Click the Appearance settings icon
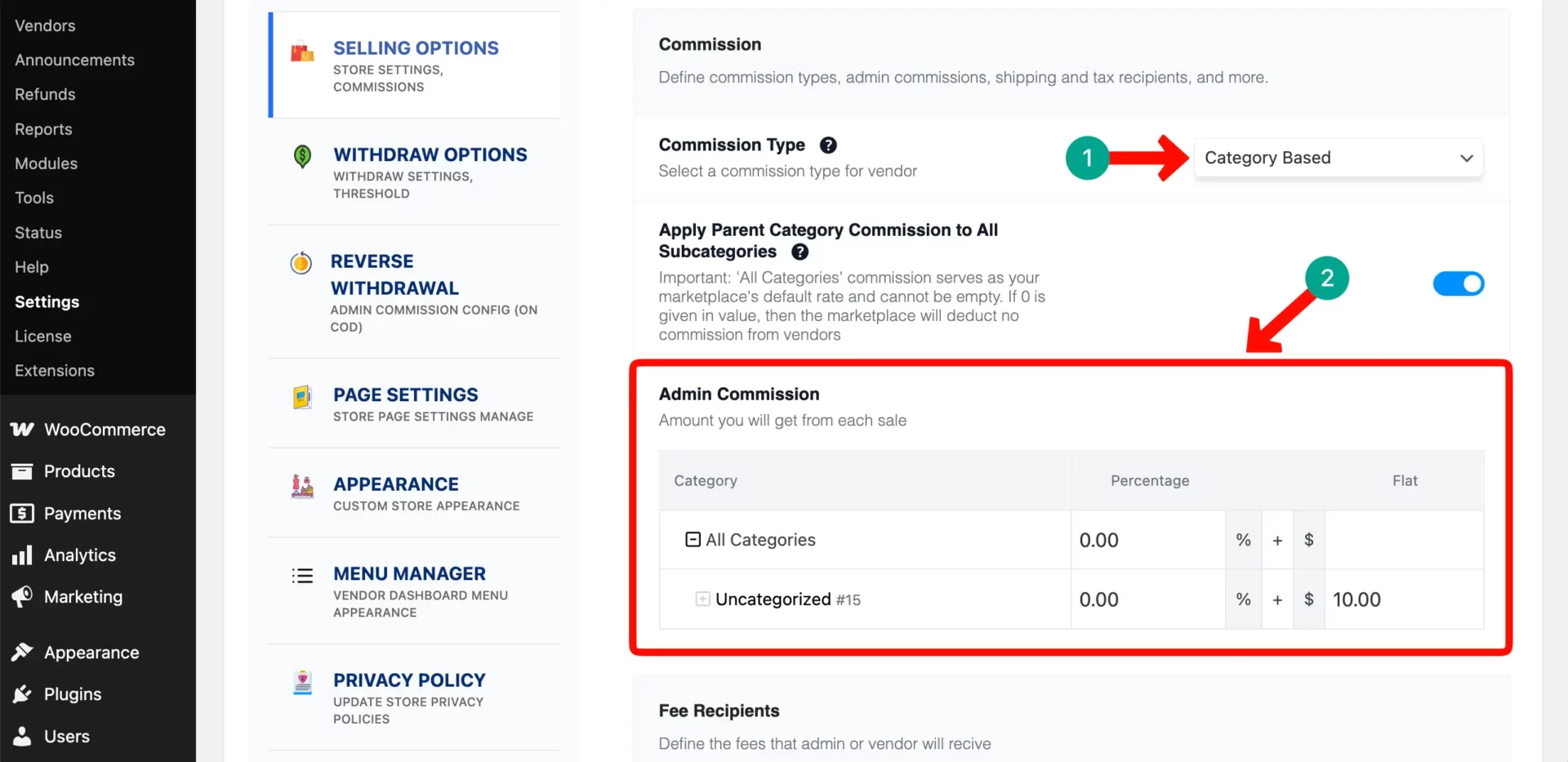The height and width of the screenshot is (762, 1568). coord(302,487)
